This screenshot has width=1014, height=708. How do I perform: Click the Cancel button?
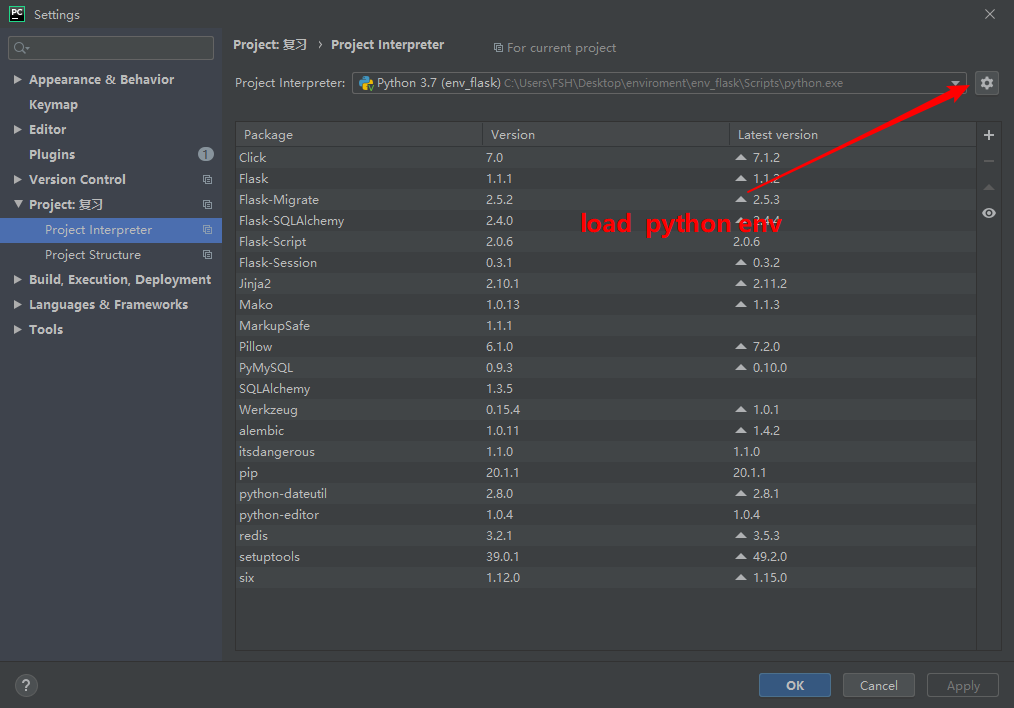[x=878, y=685]
